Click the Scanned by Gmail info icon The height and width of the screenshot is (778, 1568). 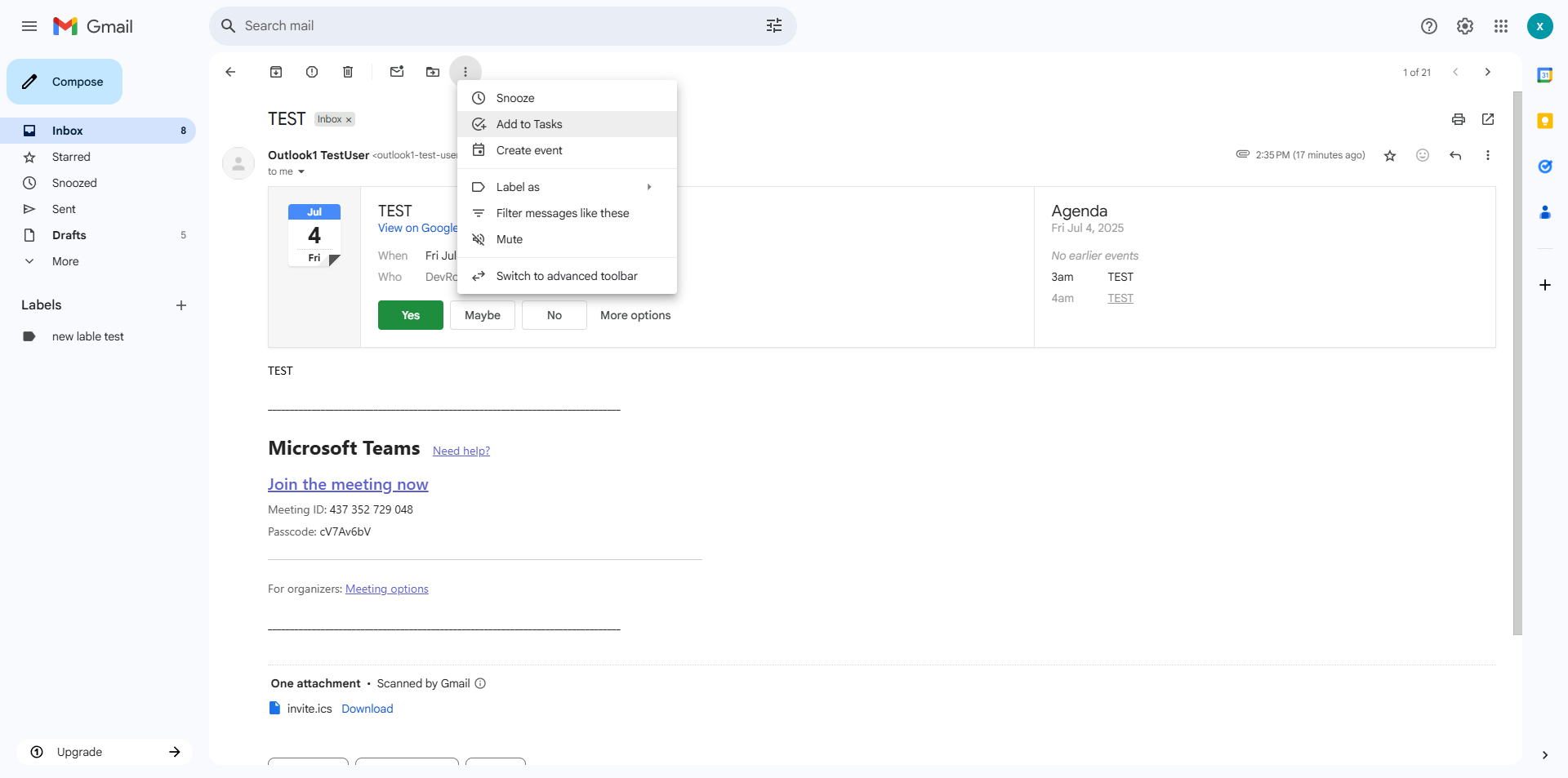(480, 683)
